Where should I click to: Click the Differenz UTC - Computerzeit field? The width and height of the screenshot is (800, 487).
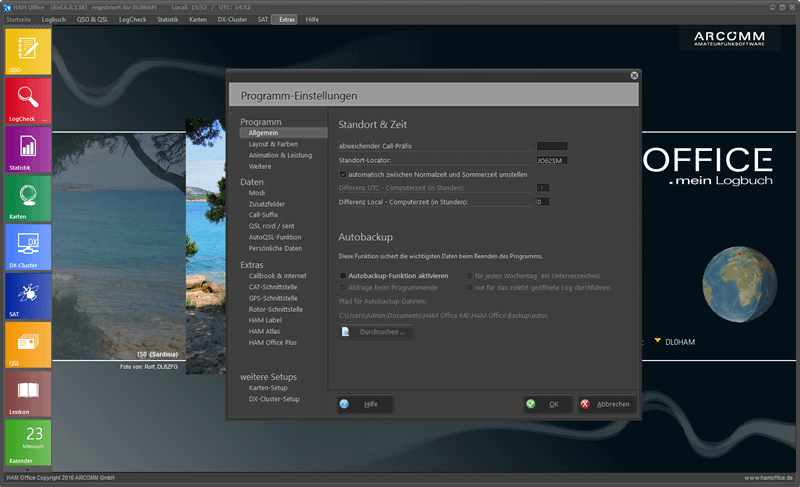point(542,188)
